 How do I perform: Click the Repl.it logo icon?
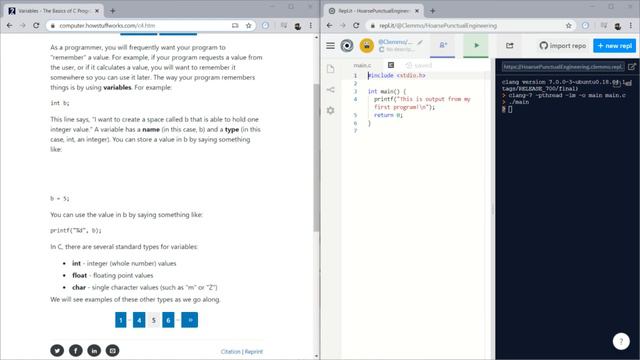click(347, 46)
